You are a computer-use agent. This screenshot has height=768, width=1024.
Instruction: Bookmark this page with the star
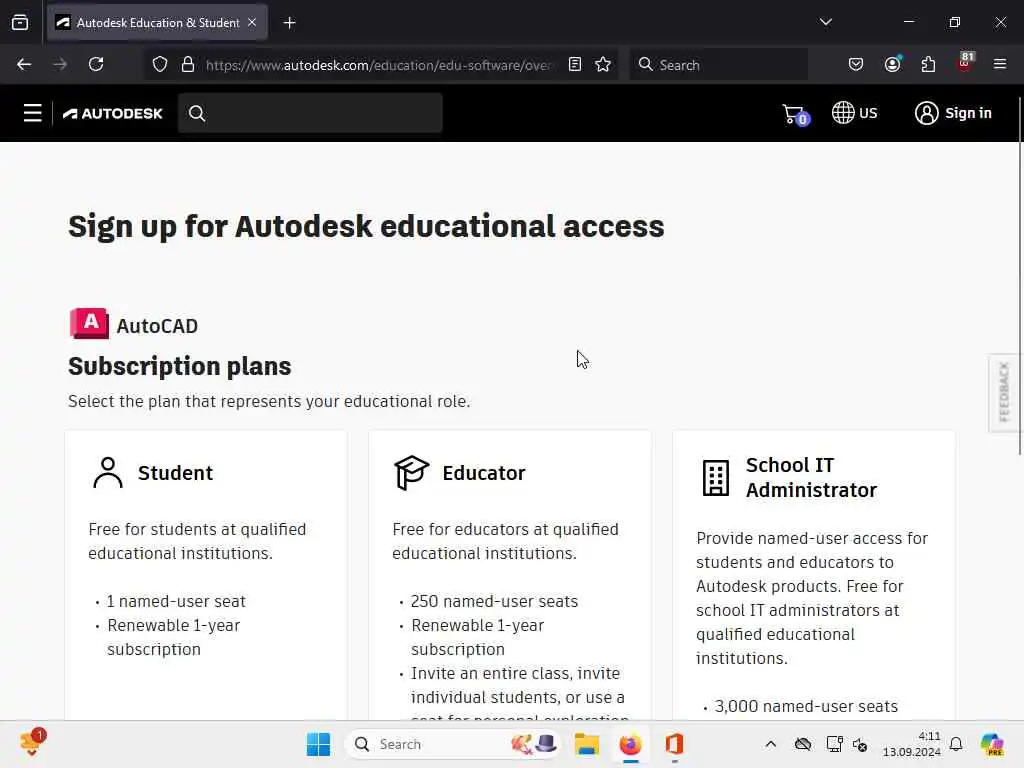(603, 64)
